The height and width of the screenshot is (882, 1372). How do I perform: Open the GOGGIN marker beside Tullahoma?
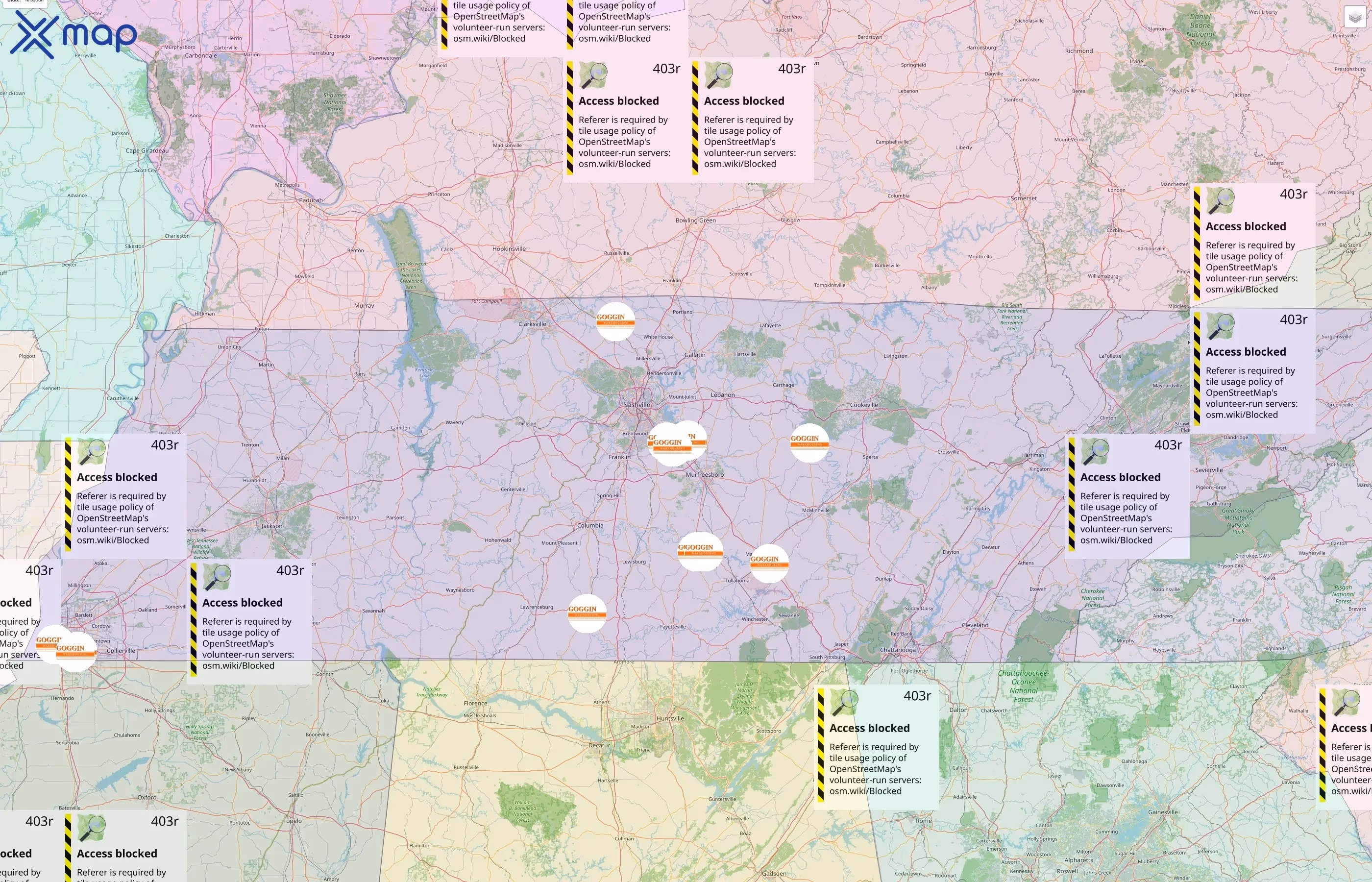tap(769, 563)
